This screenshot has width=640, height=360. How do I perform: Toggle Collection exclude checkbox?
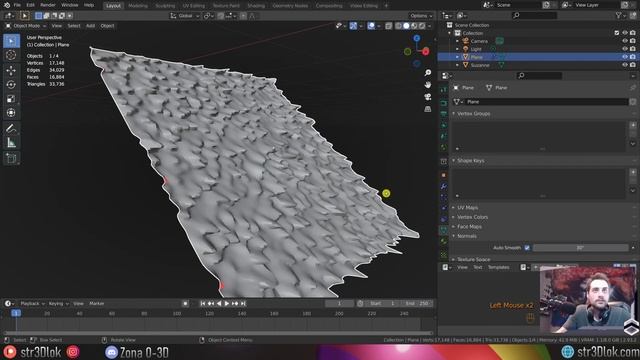point(617,33)
